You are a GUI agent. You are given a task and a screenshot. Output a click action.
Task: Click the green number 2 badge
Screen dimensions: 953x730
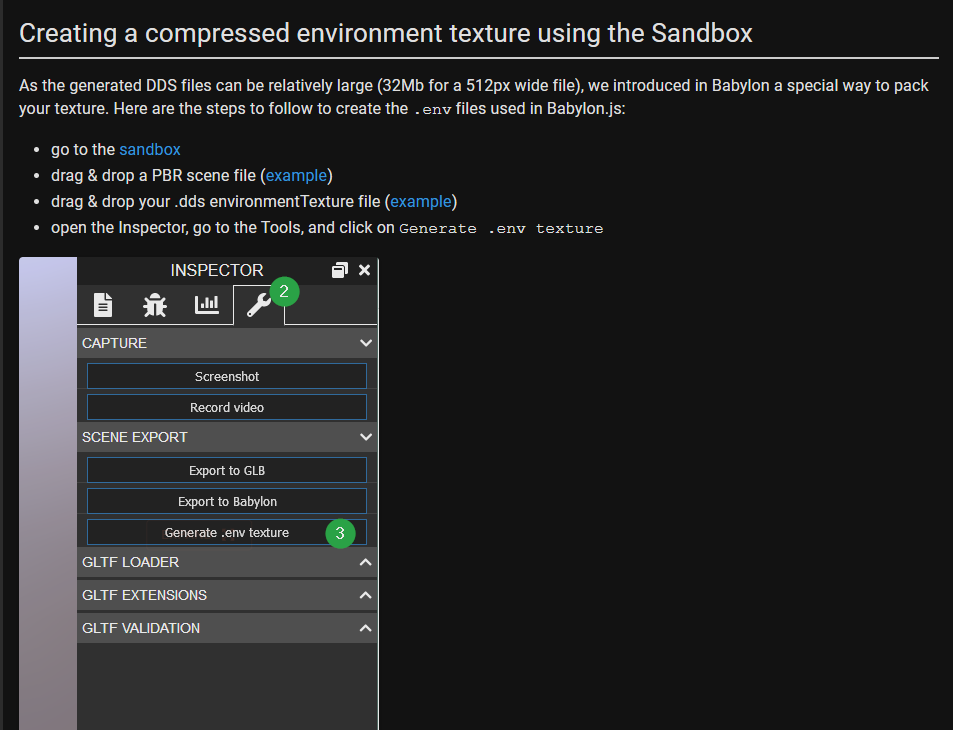pos(284,292)
